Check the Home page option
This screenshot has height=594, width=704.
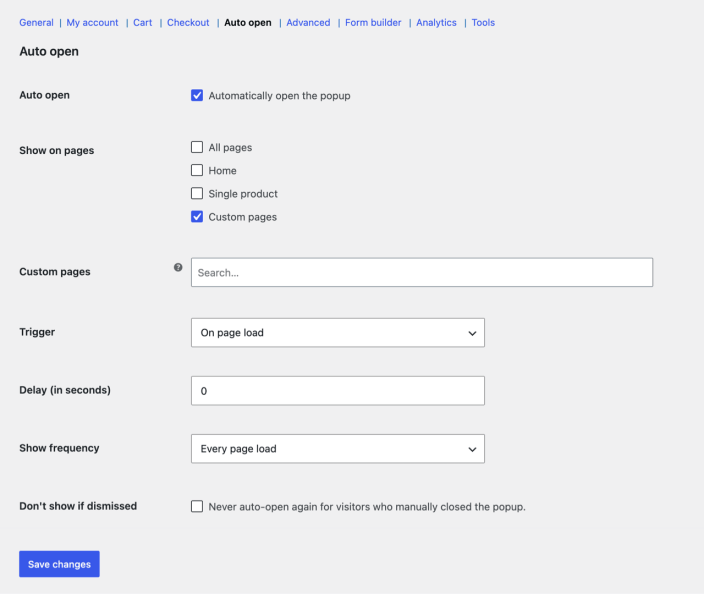(197, 170)
